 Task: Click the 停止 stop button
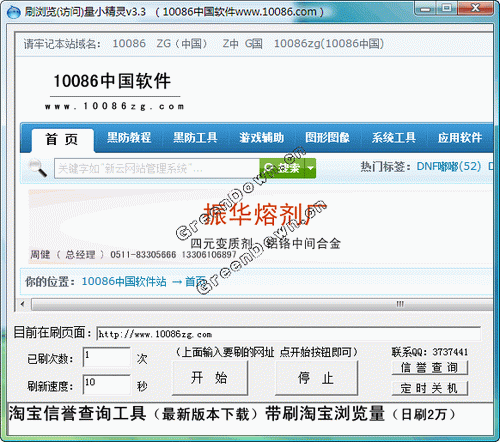tap(316, 378)
